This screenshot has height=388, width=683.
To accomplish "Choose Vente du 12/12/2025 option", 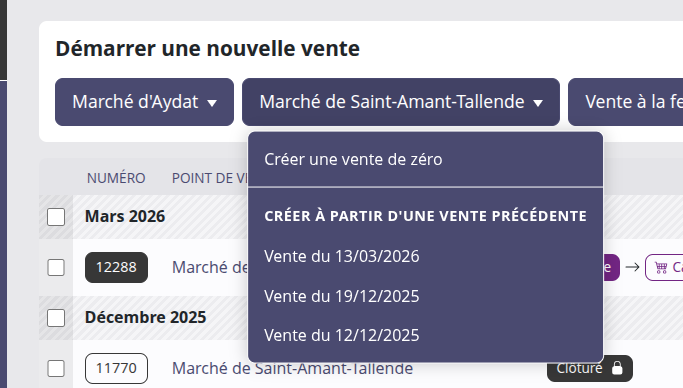I will [426, 336].
